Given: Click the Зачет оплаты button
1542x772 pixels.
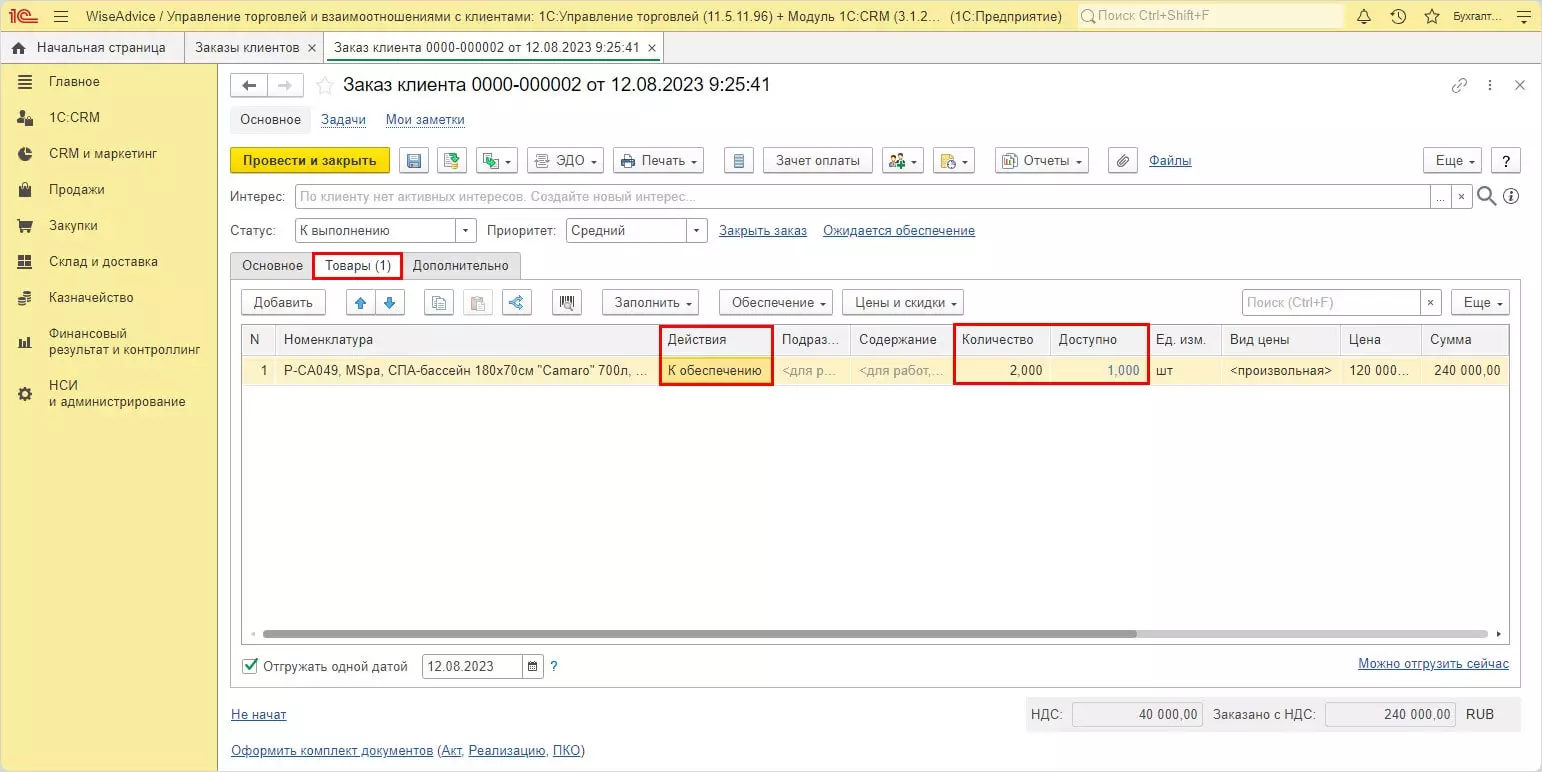Looking at the screenshot, I should pos(818,160).
